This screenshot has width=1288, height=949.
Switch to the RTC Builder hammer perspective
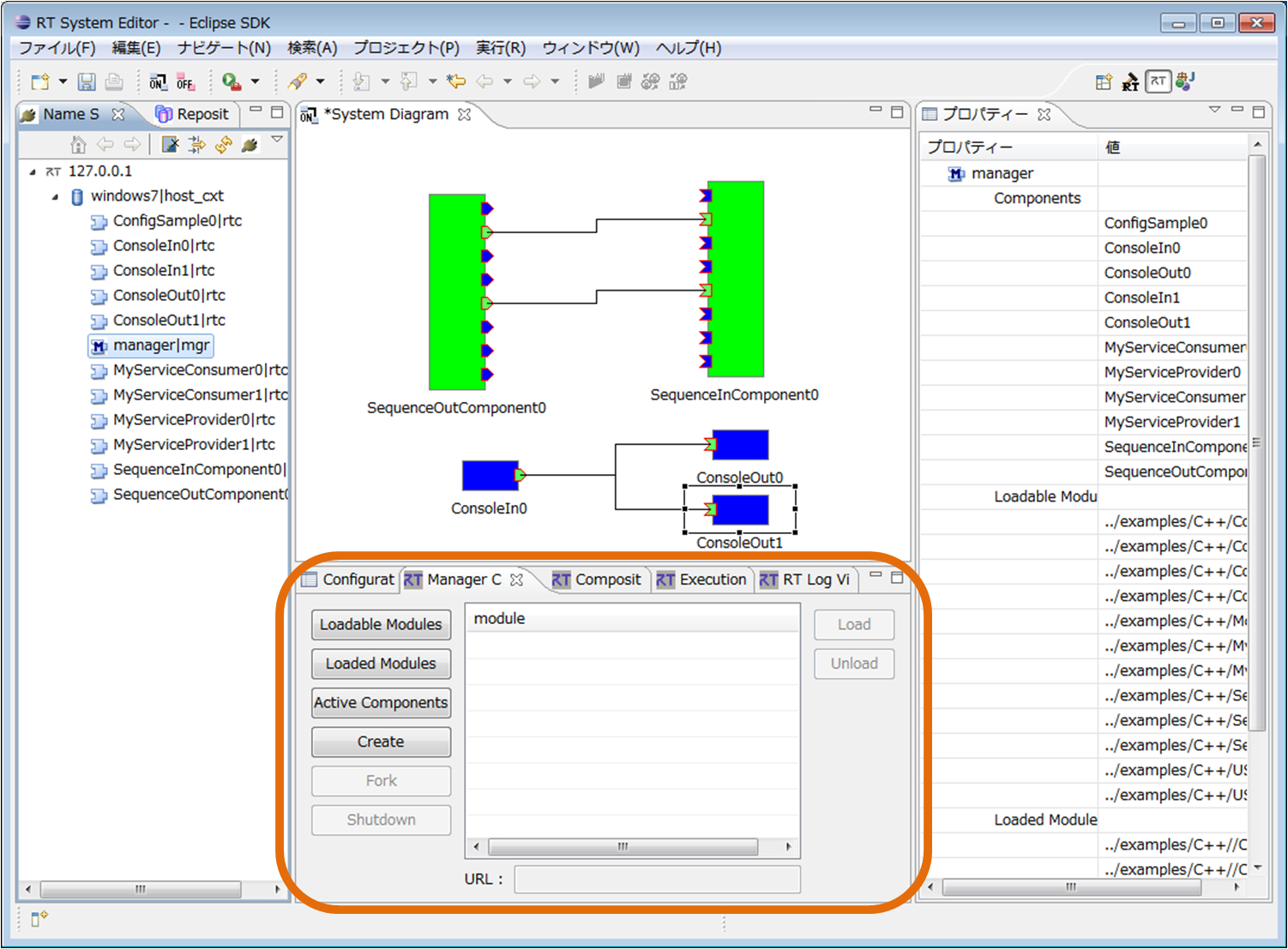pyautogui.click(x=1130, y=82)
